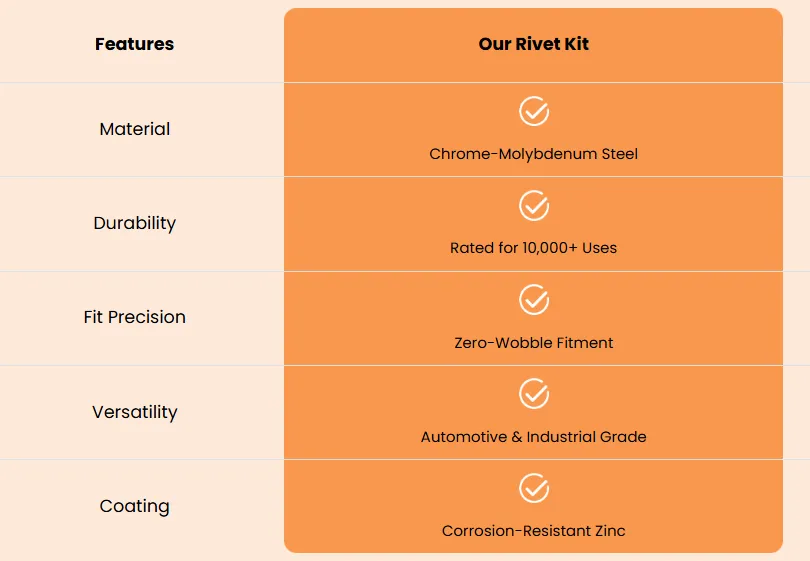Click the word Steel in the Material row
Viewport: 810px width, 561px height.
tap(620, 154)
